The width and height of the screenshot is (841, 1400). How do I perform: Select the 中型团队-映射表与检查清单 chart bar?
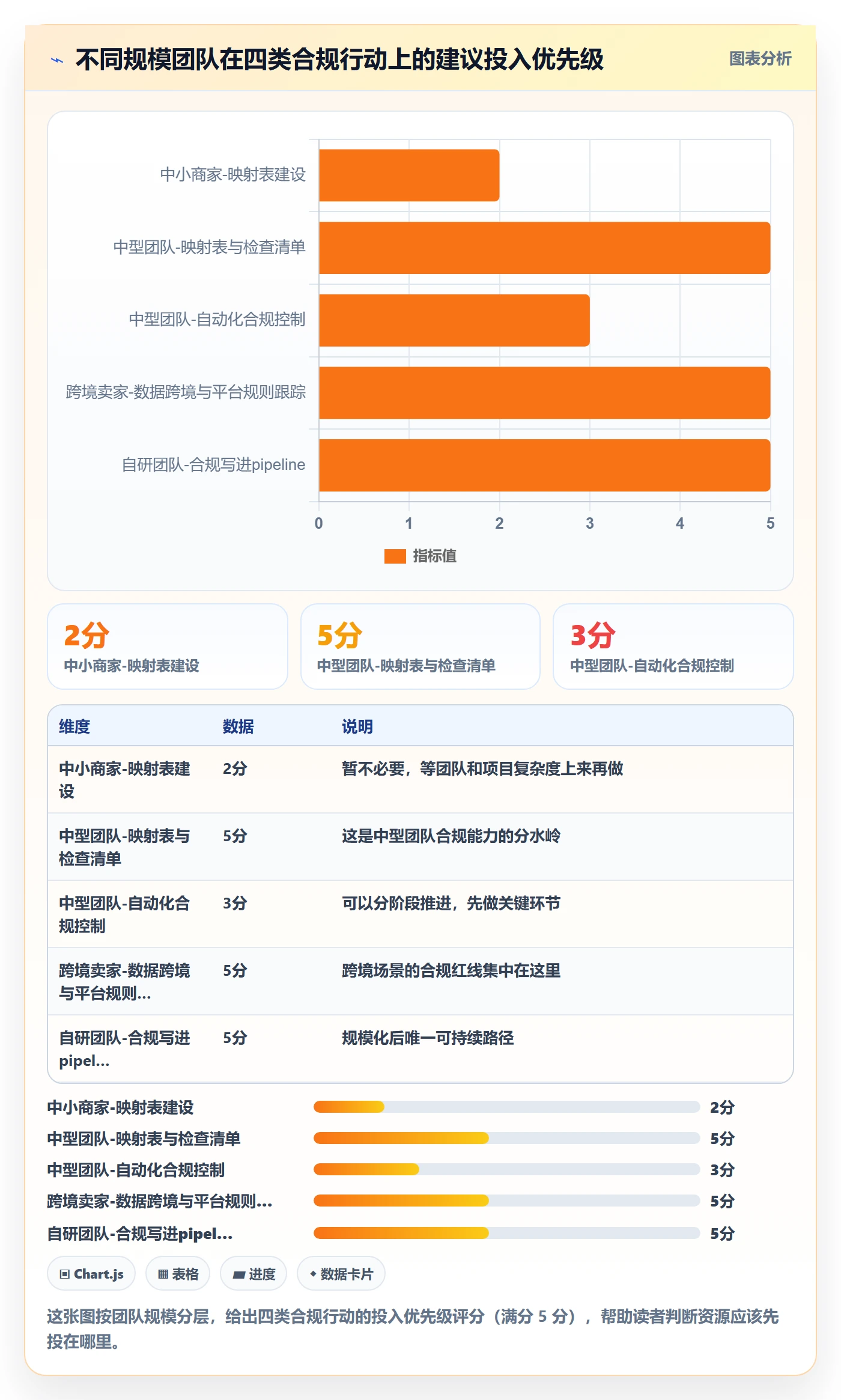coord(544,248)
